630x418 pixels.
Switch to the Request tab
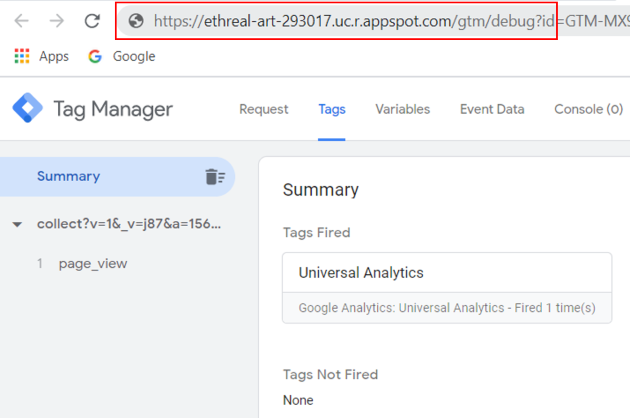[x=264, y=109]
